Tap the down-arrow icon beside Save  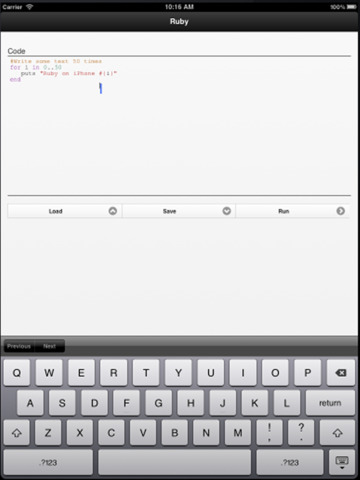point(227,211)
